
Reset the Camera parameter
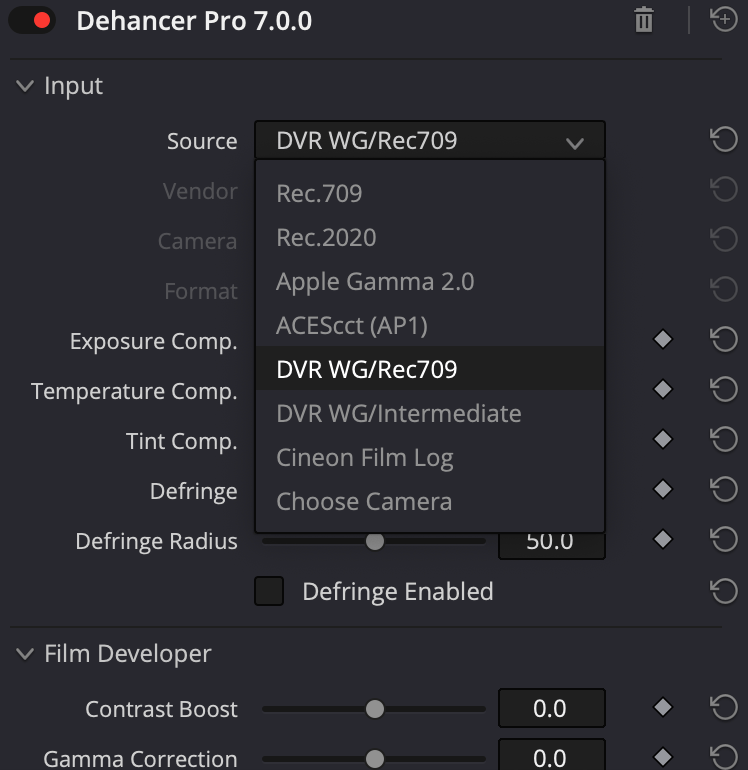tap(724, 240)
